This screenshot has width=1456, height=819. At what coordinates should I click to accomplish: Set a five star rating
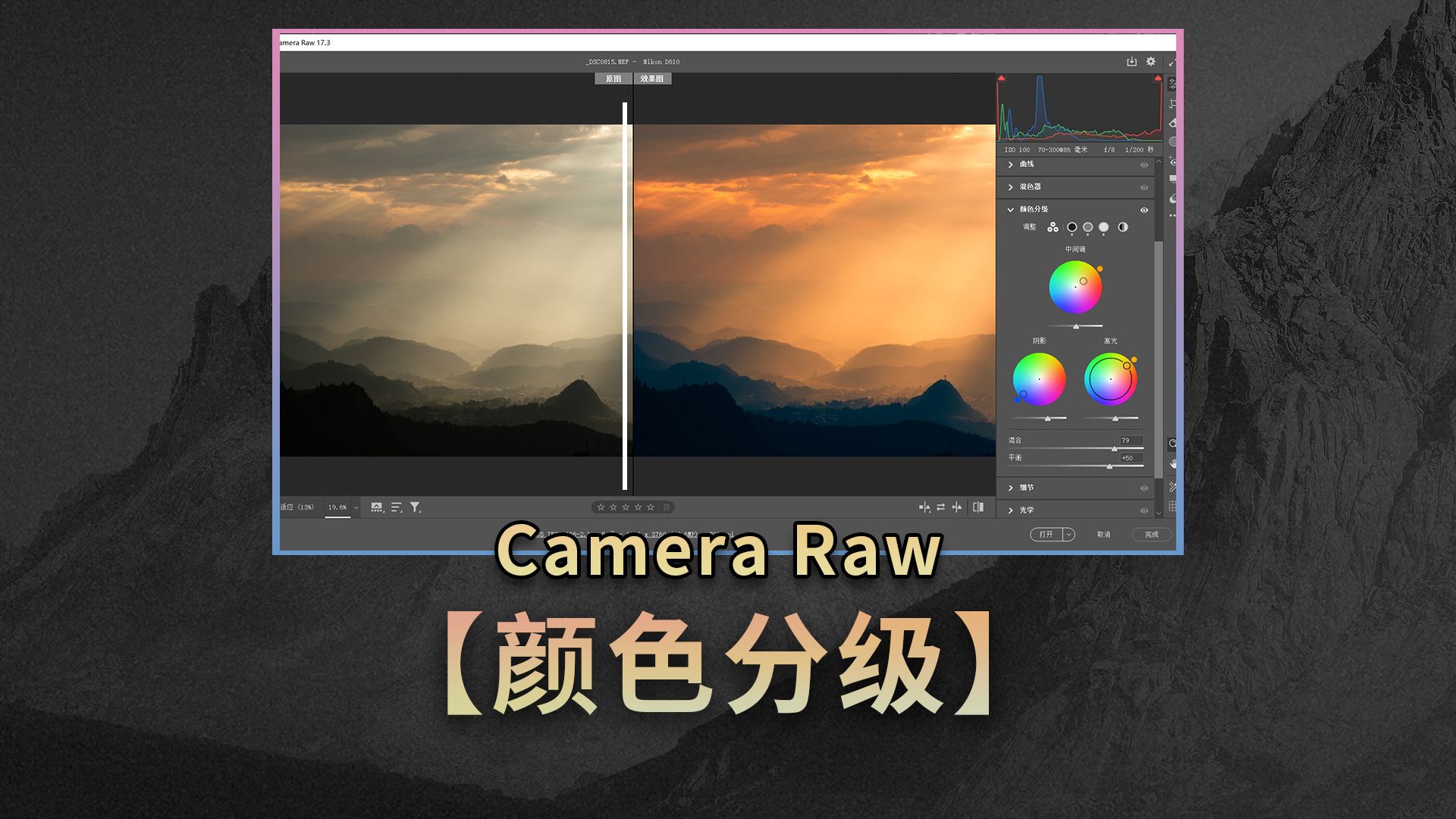click(651, 507)
